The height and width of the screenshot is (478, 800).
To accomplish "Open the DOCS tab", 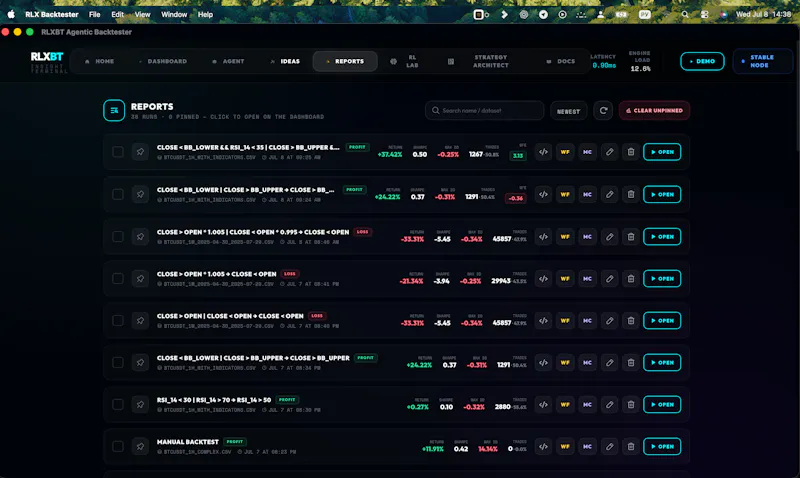I will click(x=561, y=61).
